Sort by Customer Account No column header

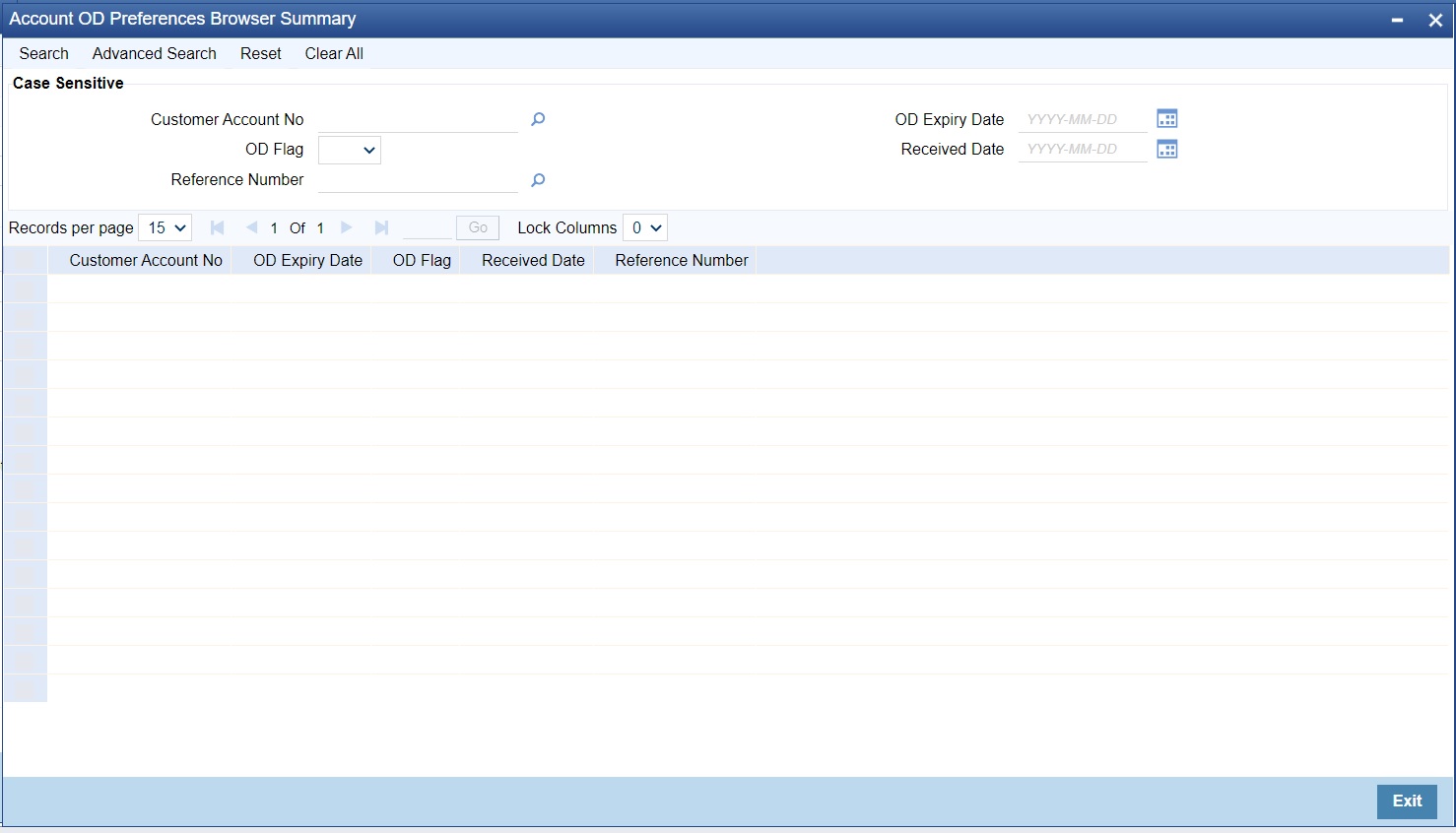point(146,260)
